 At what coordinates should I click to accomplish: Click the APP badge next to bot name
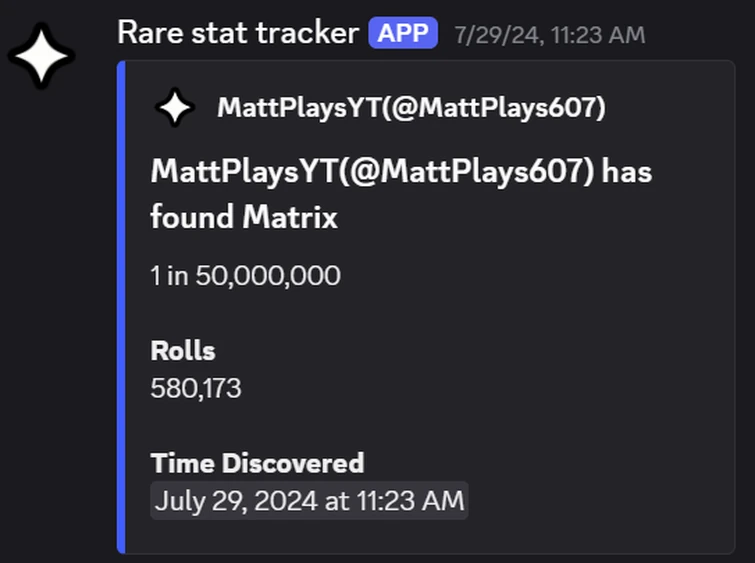click(404, 33)
